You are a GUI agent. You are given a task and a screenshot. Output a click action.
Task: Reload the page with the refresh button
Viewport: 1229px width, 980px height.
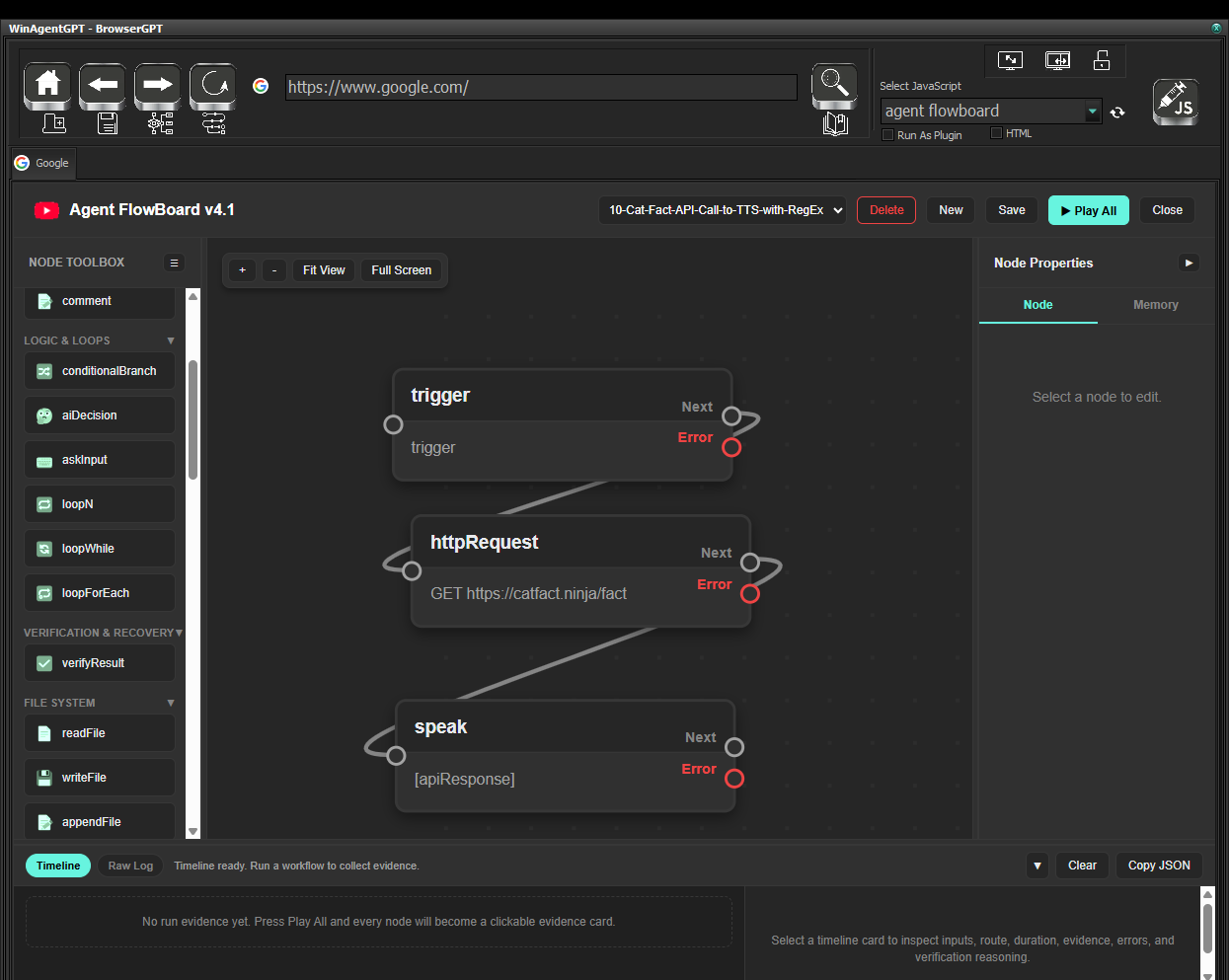tap(213, 86)
